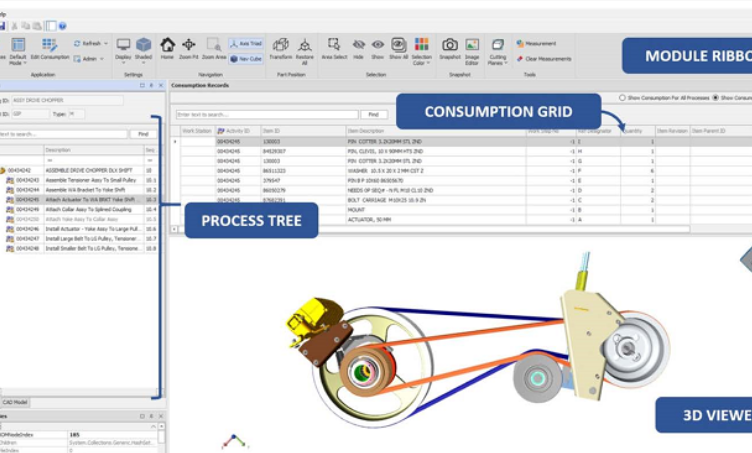Click the activity icon beside 00434248
Screen dimensions: 752x453
pos(10,249)
